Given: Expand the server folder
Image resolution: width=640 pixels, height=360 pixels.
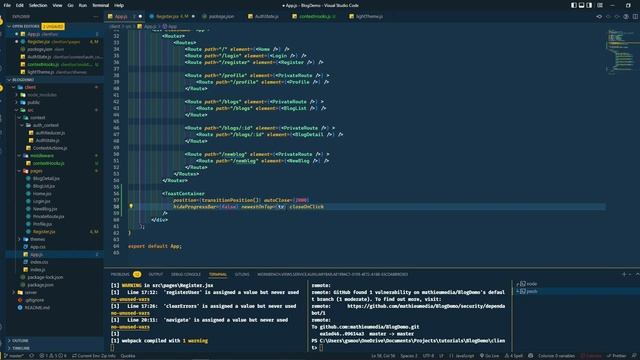Looking at the screenshot, I should tap(31, 292).
